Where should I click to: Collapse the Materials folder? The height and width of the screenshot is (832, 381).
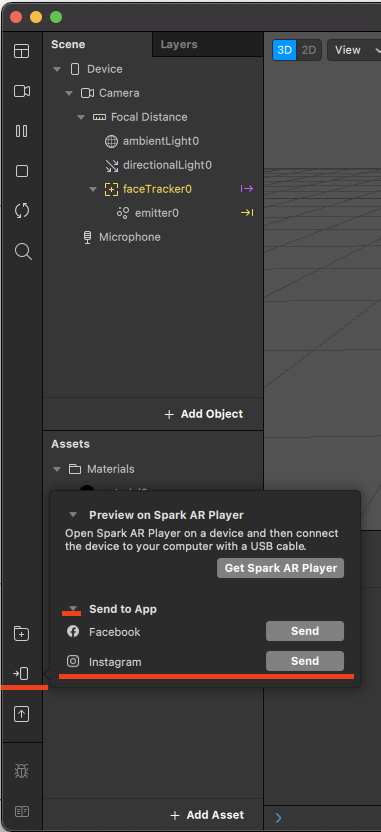[57, 469]
